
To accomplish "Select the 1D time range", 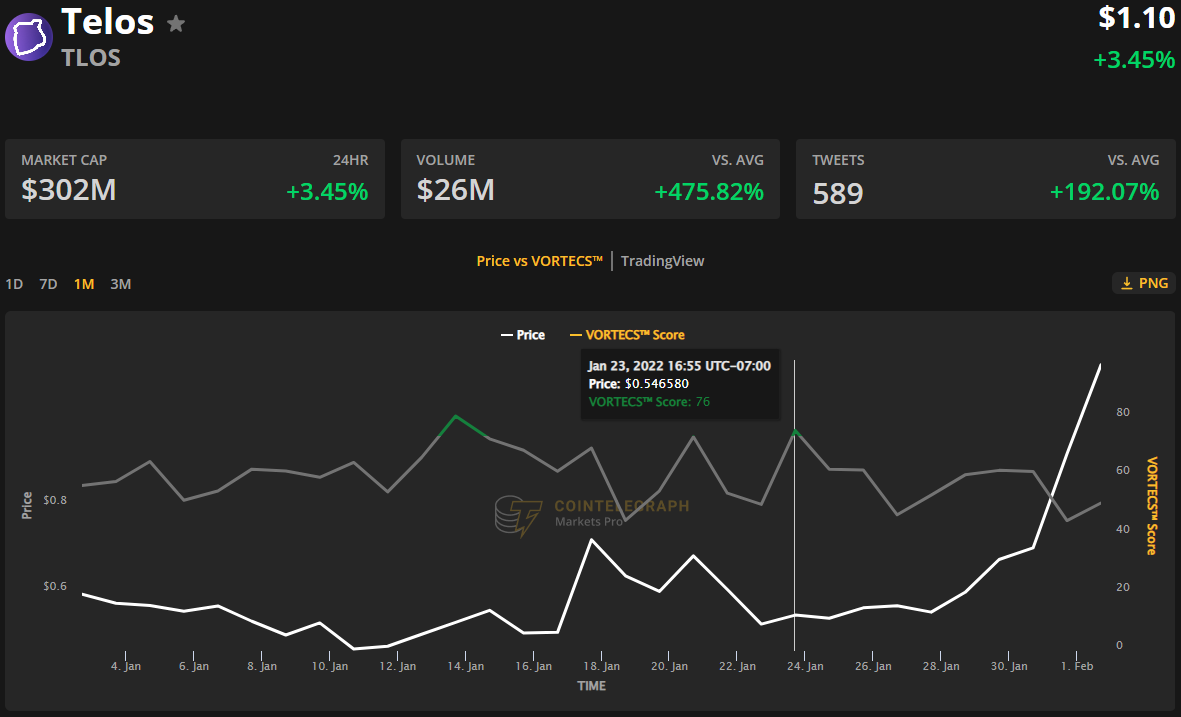I will (14, 284).
